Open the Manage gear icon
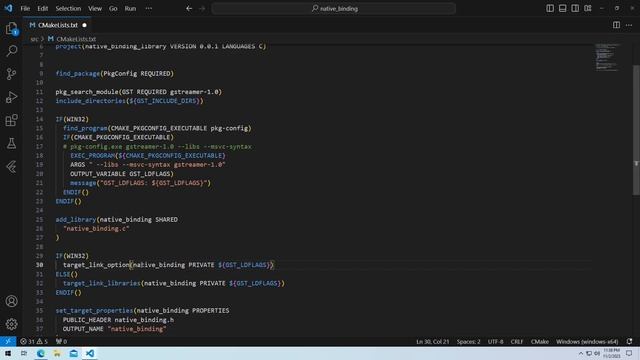The height and width of the screenshot is (360, 640). (11, 324)
